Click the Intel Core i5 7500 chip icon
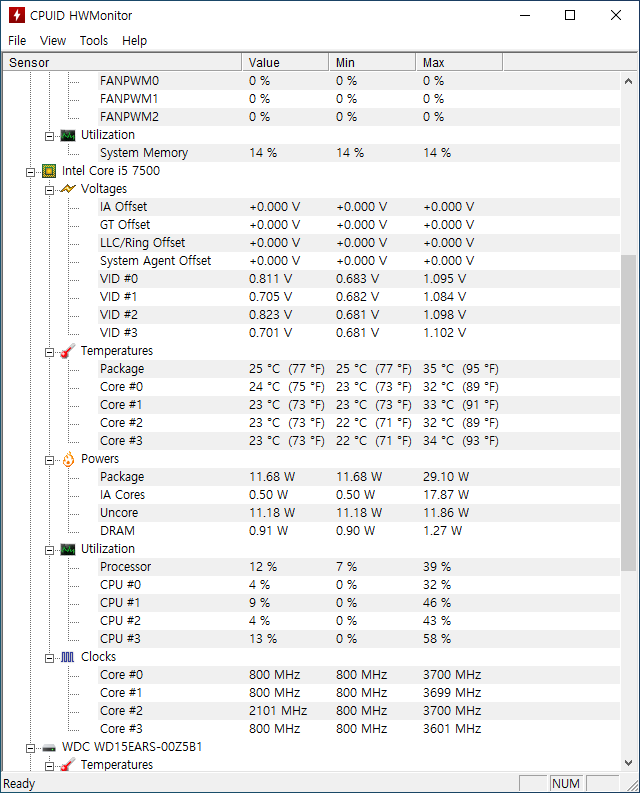 (x=49, y=171)
